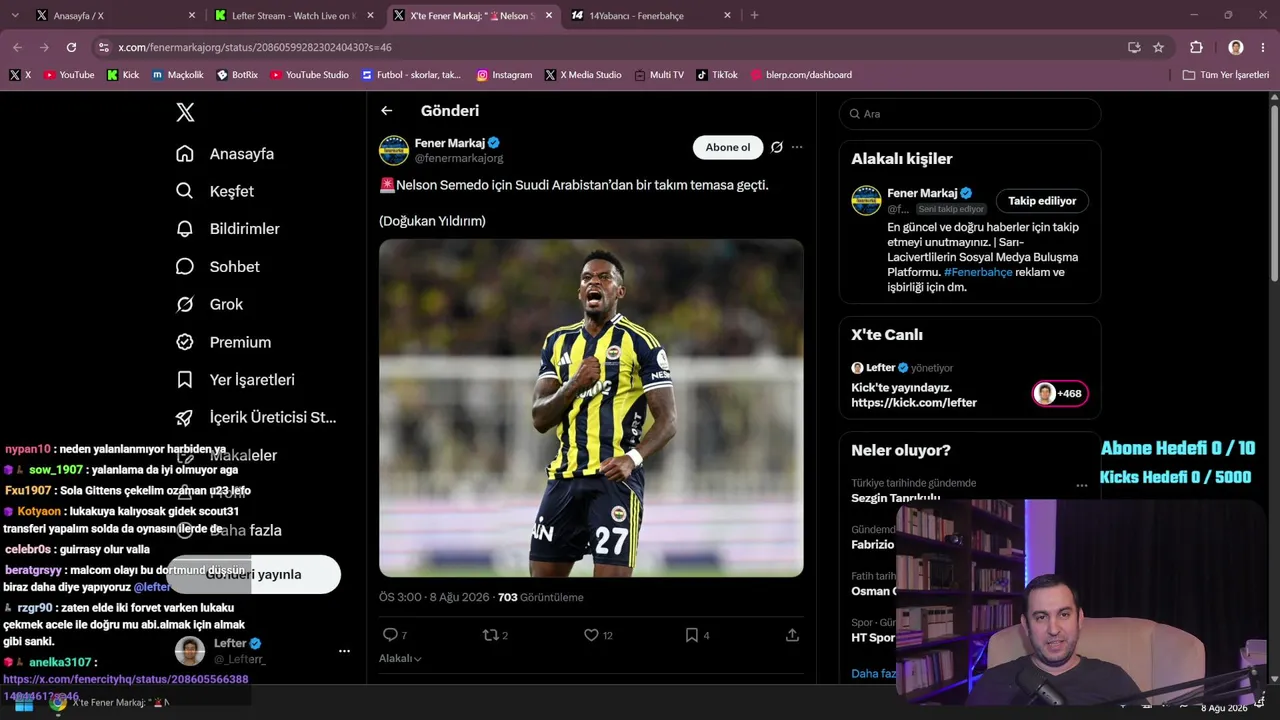
Task: Click the Grok icon on the post
Action: [776, 147]
